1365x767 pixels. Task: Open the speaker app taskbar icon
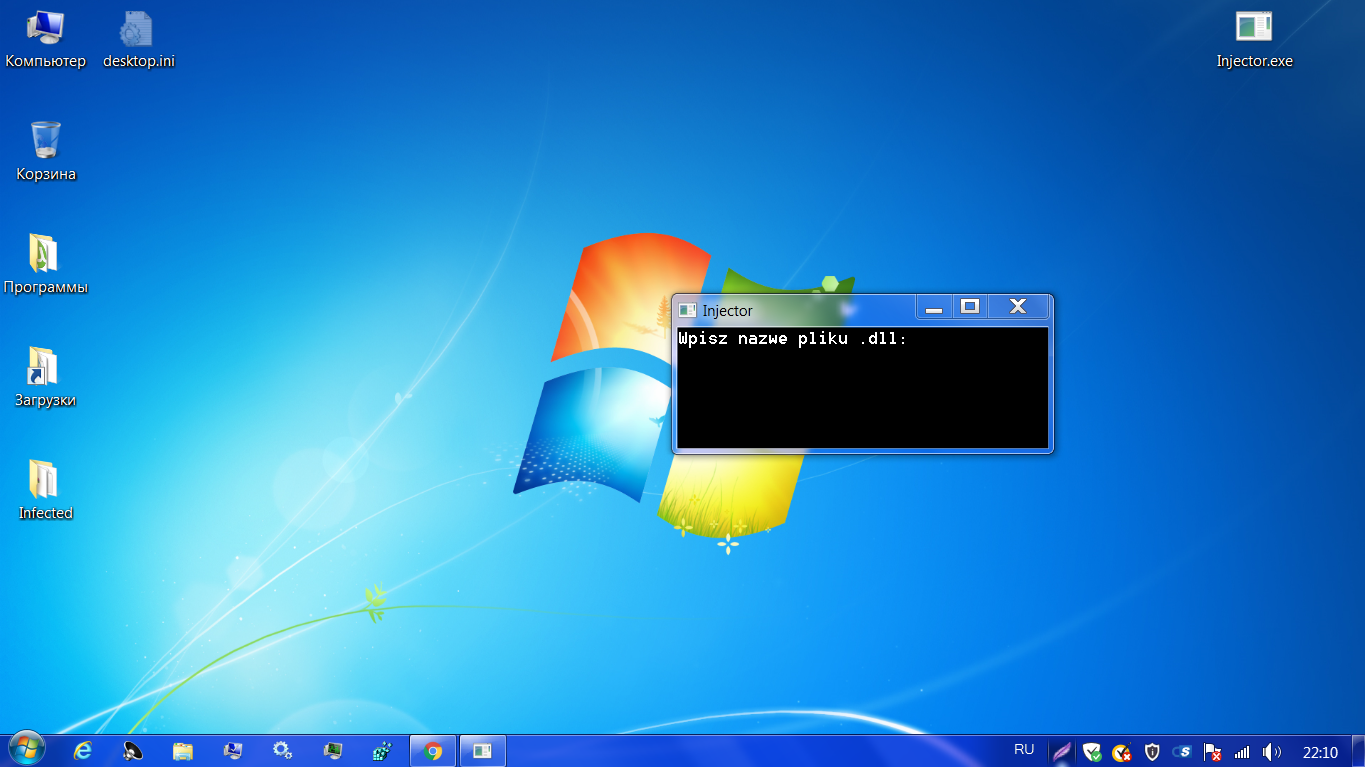coord(133,751)
